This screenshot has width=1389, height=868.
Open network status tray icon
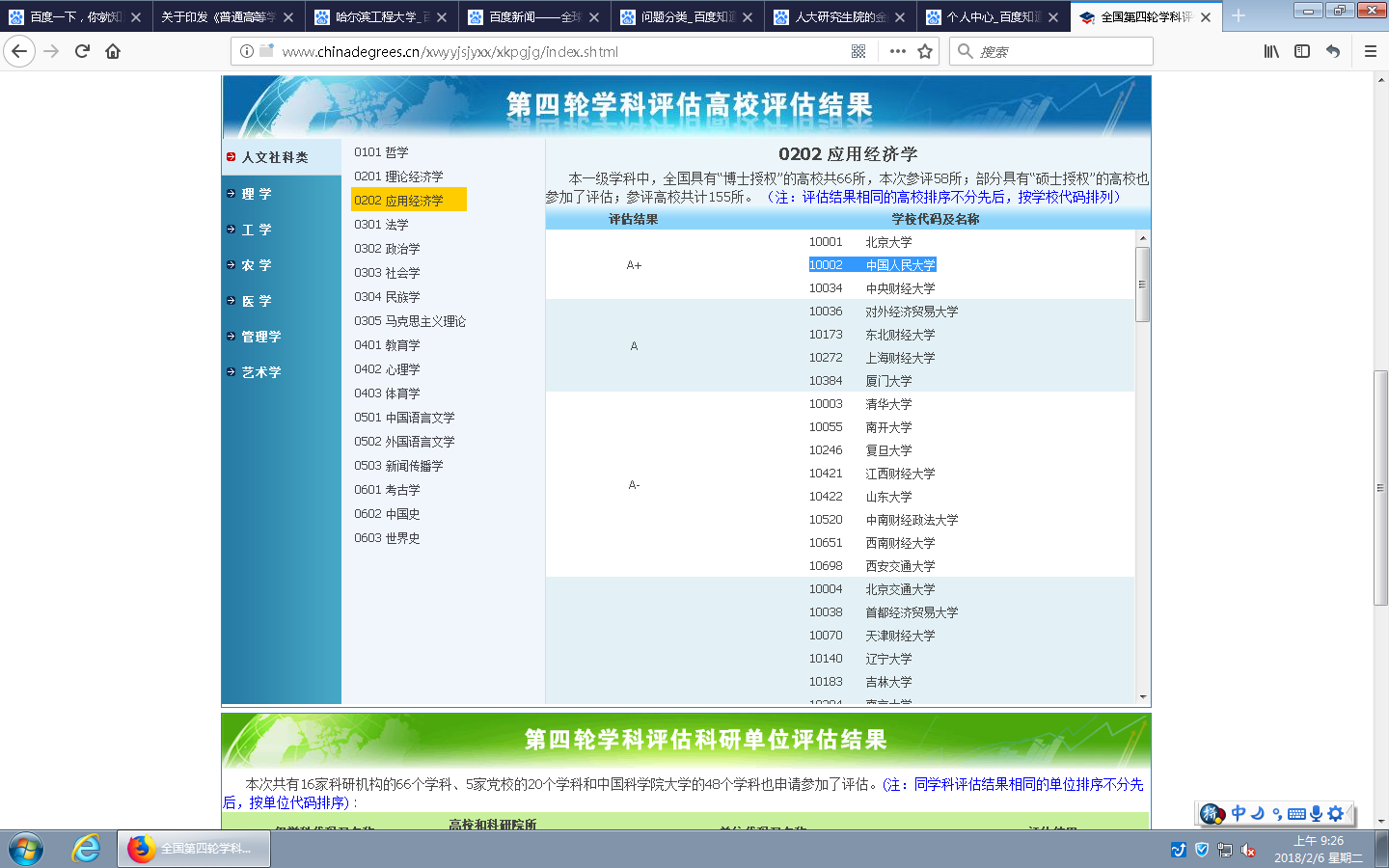click(x=1225, y=850)
